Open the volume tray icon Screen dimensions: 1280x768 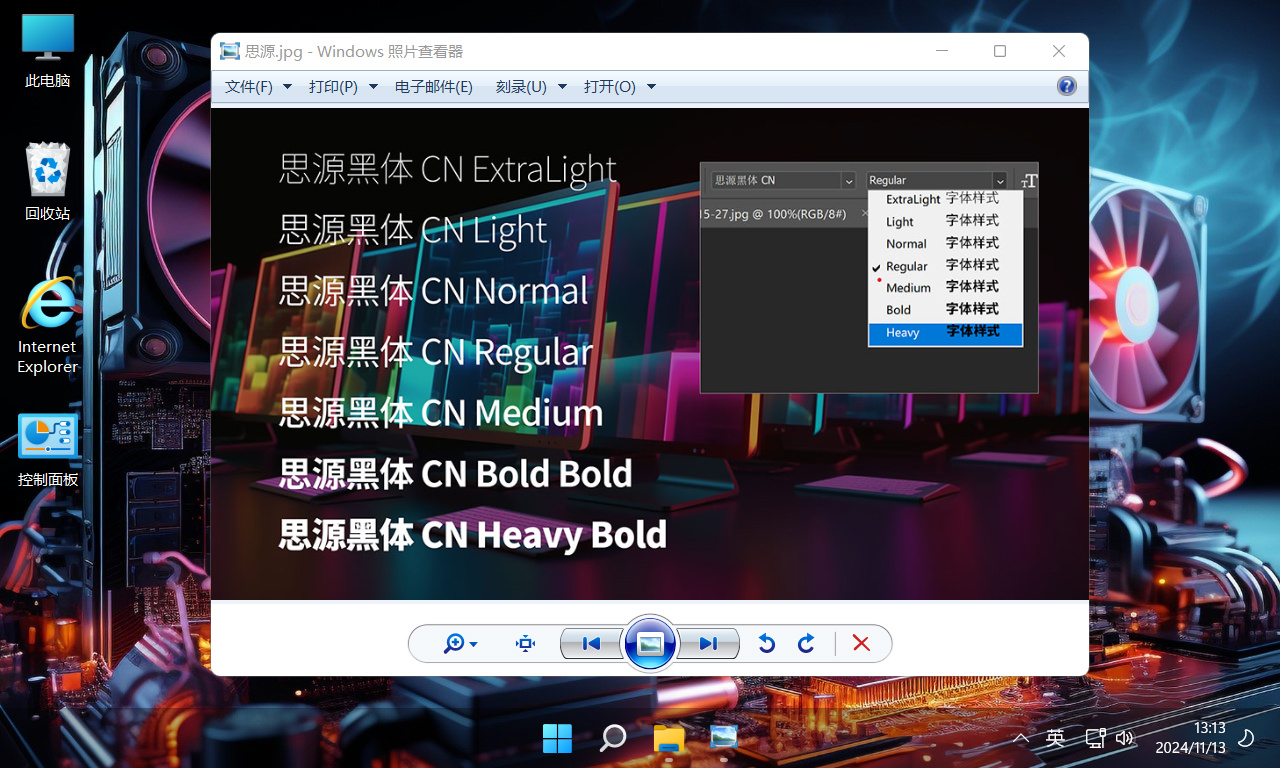pos(1124,738)
